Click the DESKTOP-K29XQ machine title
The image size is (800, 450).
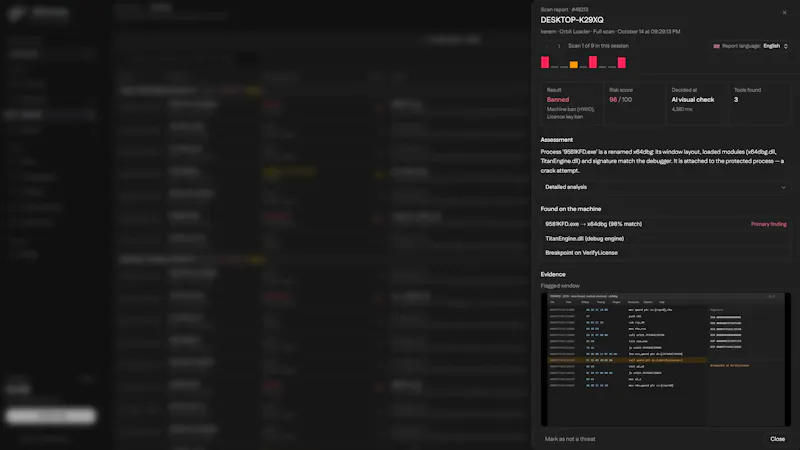[x=572, y=20]
